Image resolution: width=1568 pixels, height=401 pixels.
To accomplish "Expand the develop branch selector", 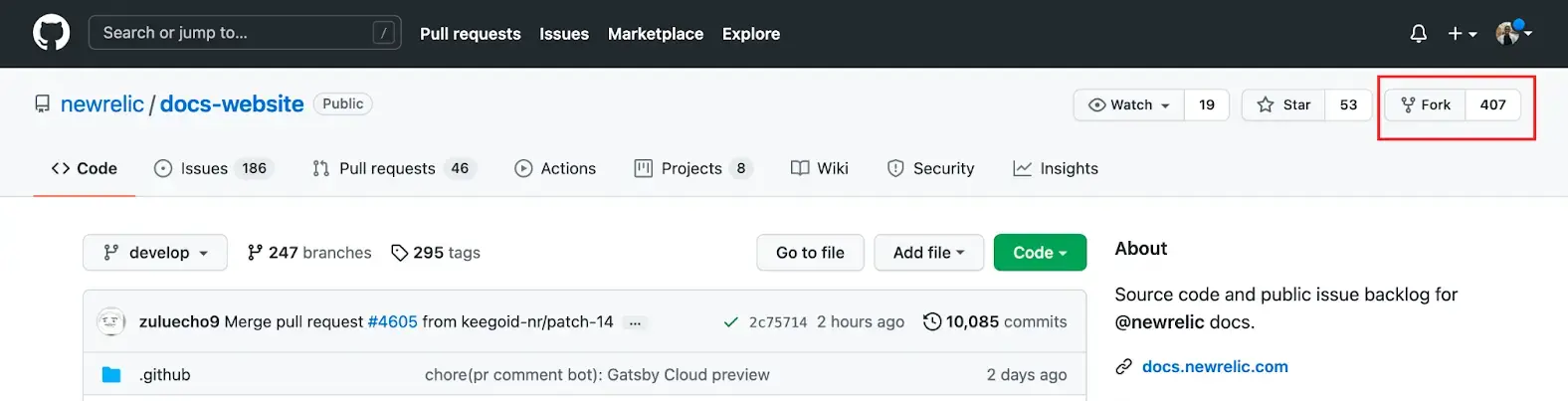I will pos(155,253).
